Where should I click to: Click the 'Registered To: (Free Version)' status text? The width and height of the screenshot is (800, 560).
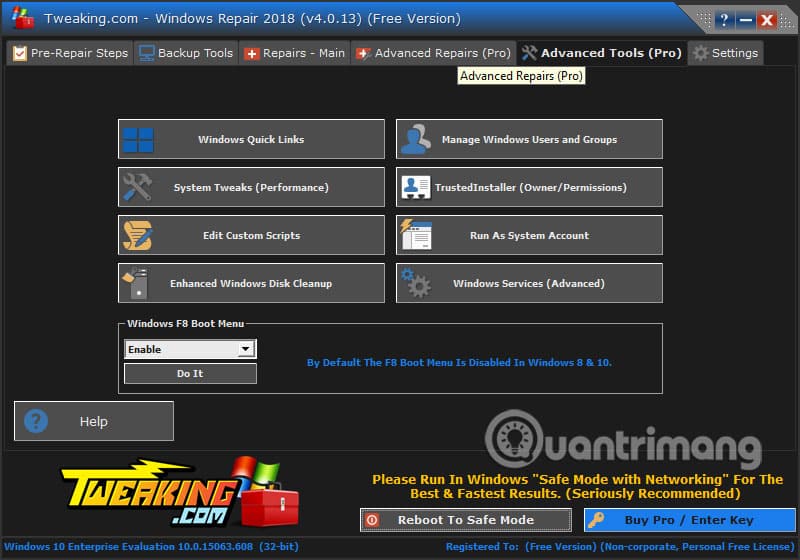click(x=620, y=546)
